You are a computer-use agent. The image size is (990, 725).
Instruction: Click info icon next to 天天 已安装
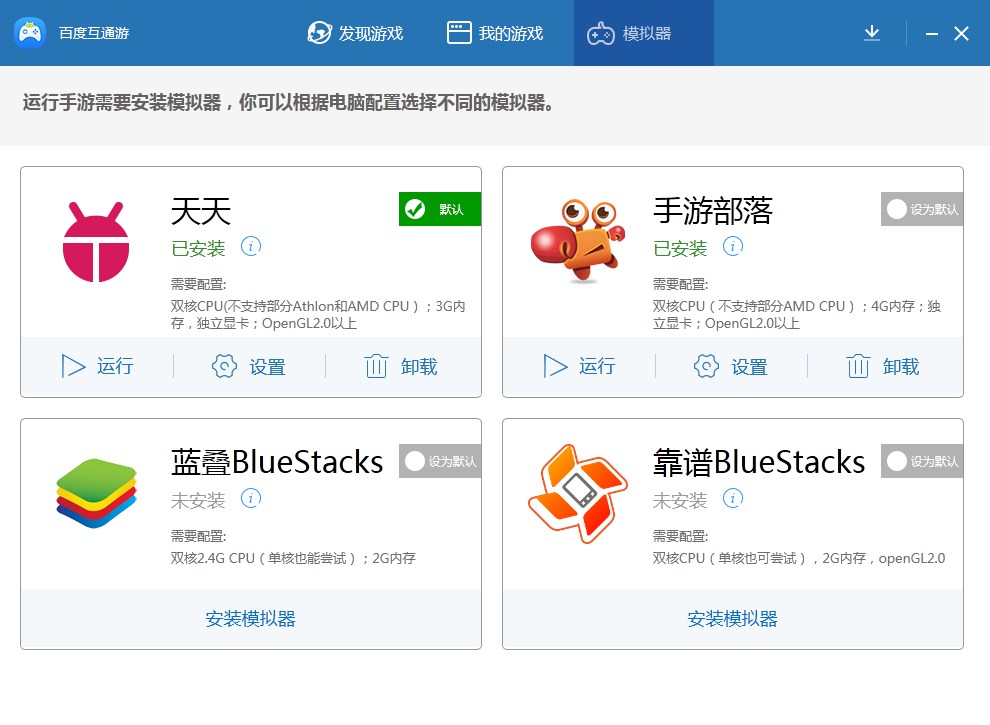(x=251, y=246)
